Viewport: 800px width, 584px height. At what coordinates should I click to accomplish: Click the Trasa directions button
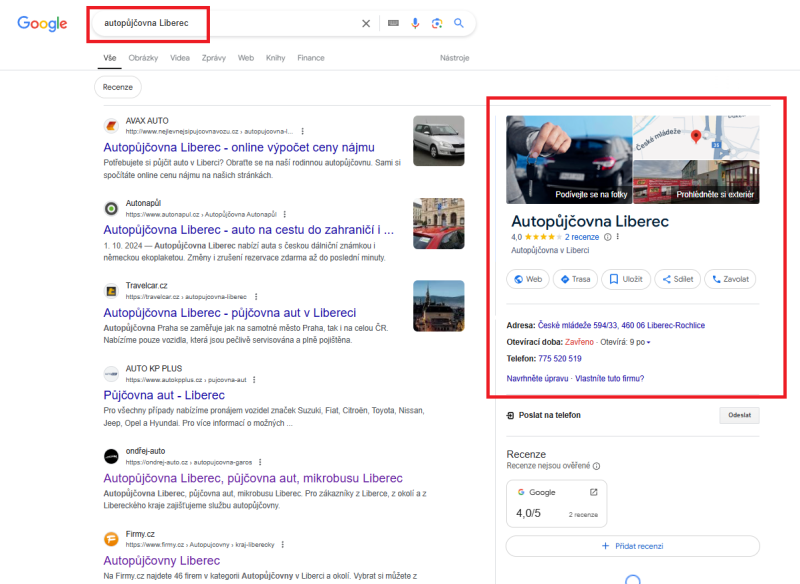[x=575, y=279]
